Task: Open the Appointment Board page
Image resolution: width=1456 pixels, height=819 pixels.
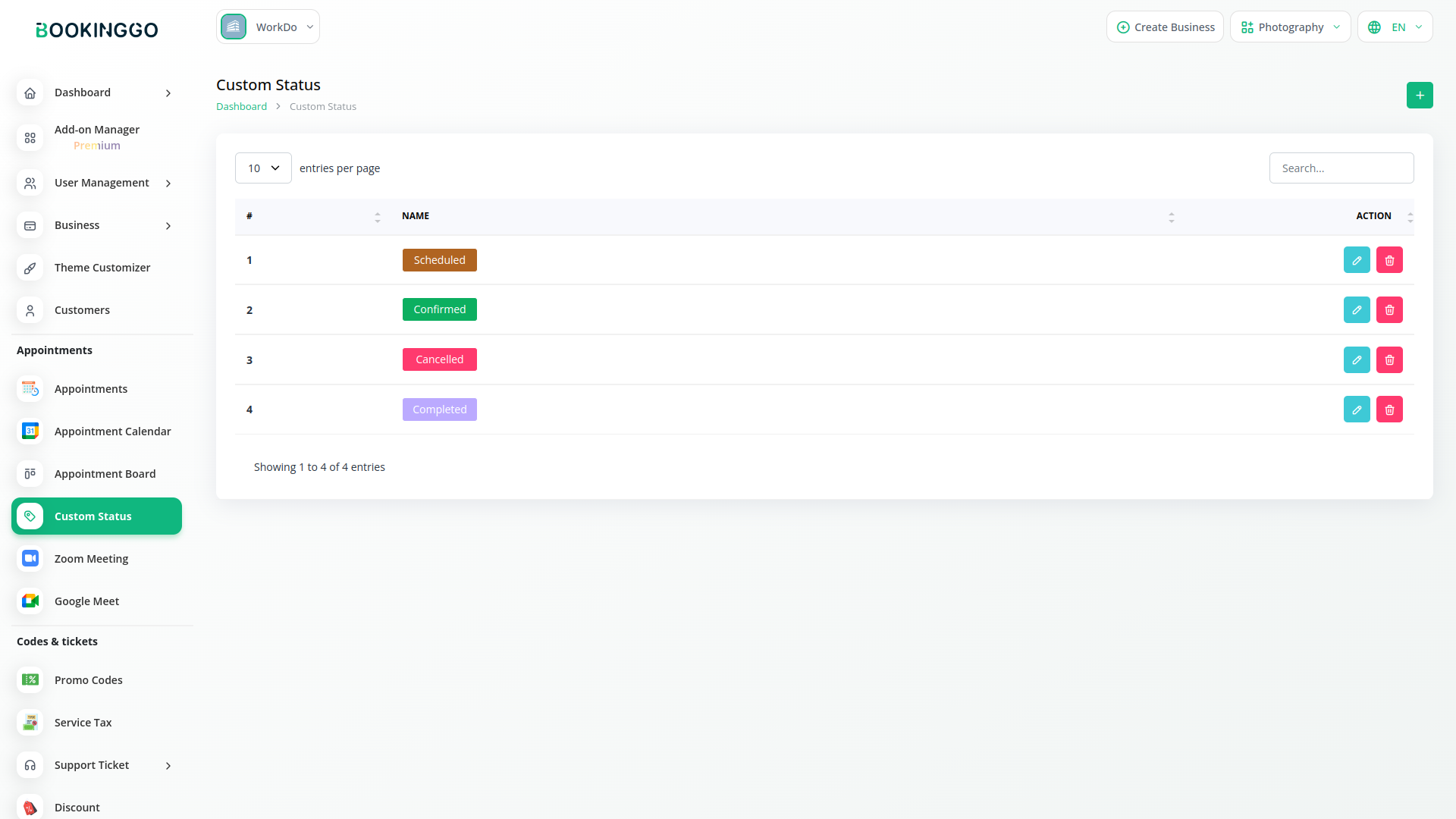Action: [x=105, y=474]
